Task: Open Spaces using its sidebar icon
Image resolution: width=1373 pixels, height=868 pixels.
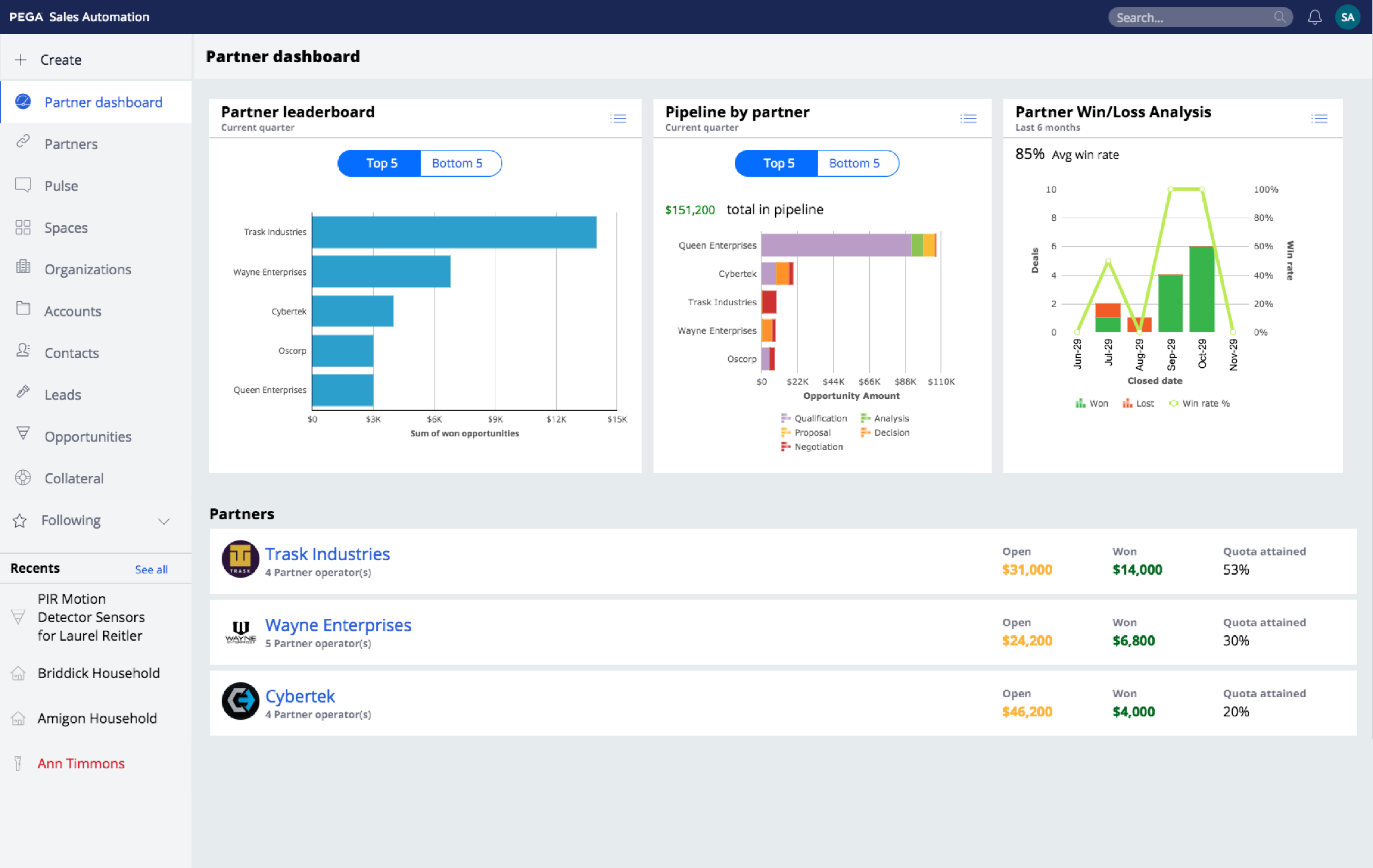Action: coord(23,227)
